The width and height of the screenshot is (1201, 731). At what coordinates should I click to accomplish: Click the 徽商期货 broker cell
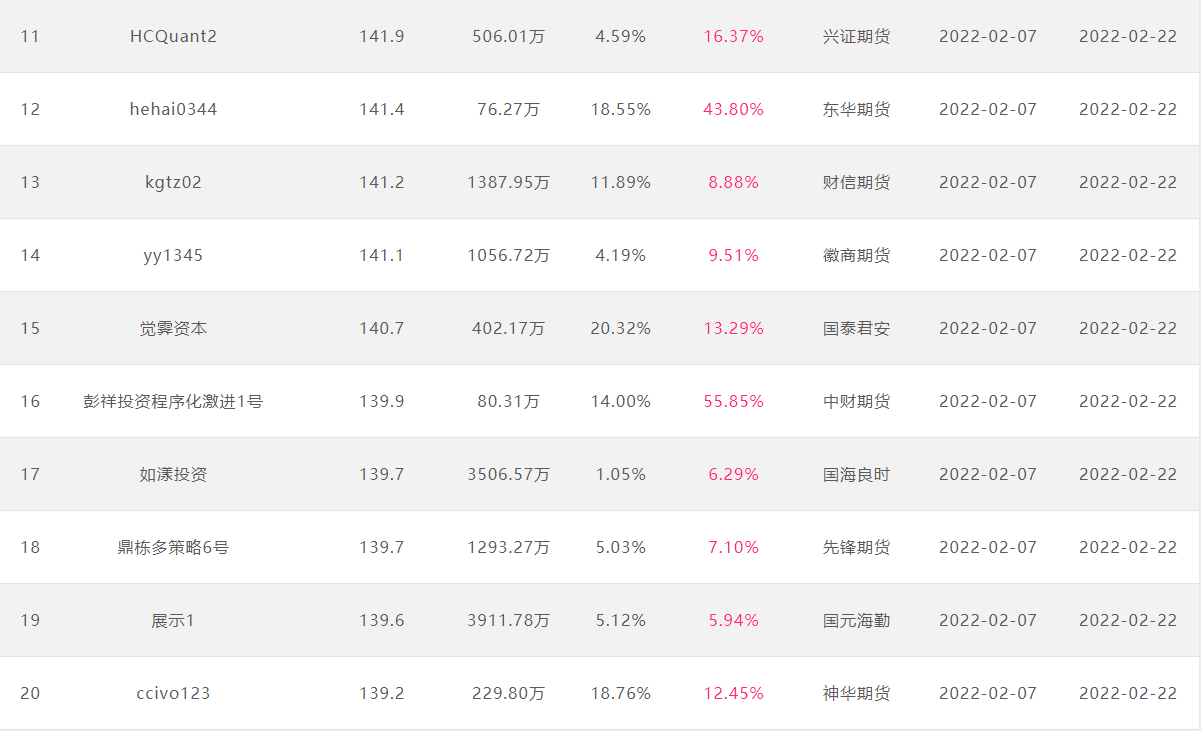pyautogui.click(x=856, y=255)
